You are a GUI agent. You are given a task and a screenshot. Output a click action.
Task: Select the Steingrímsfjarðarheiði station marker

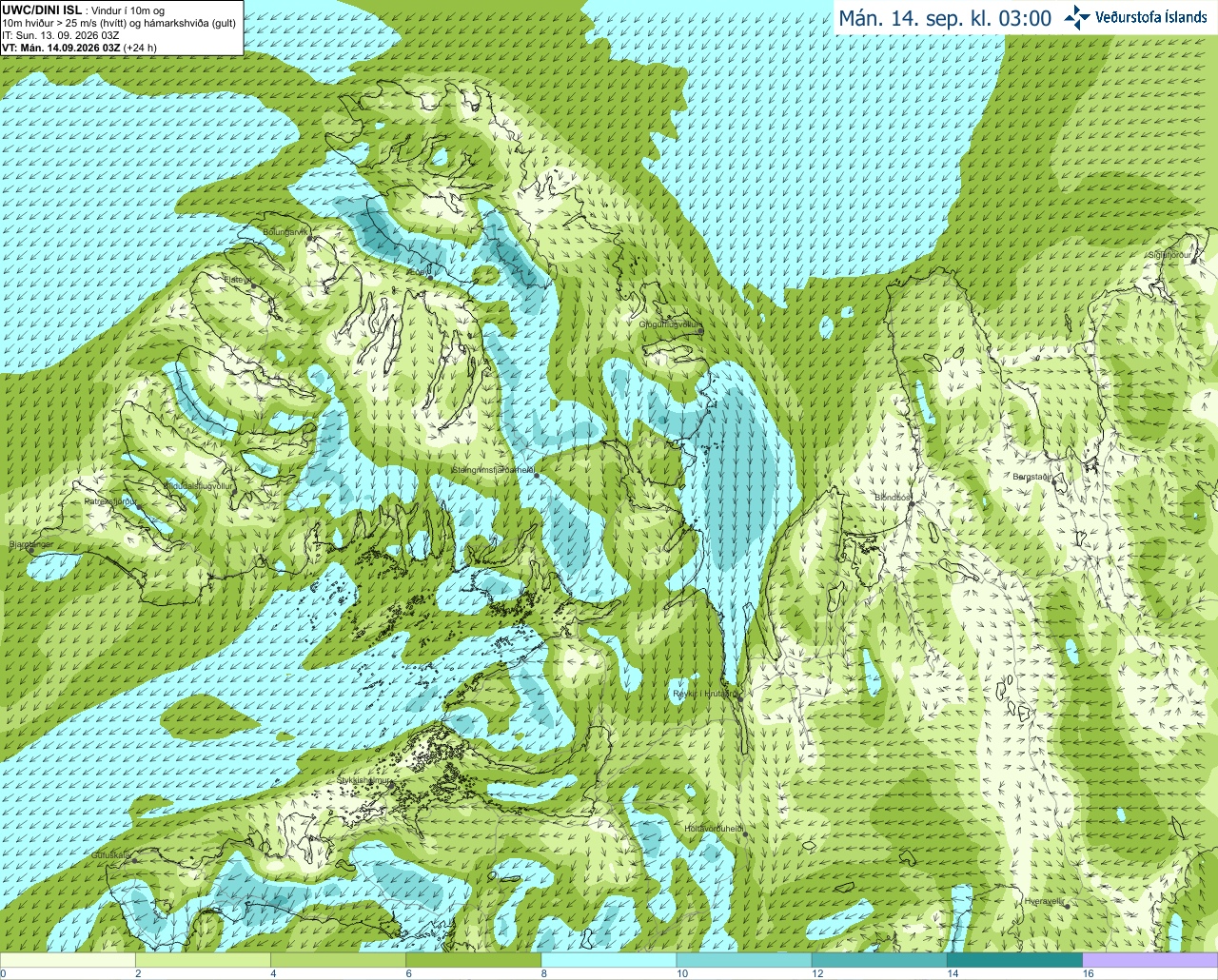(537, 475)
